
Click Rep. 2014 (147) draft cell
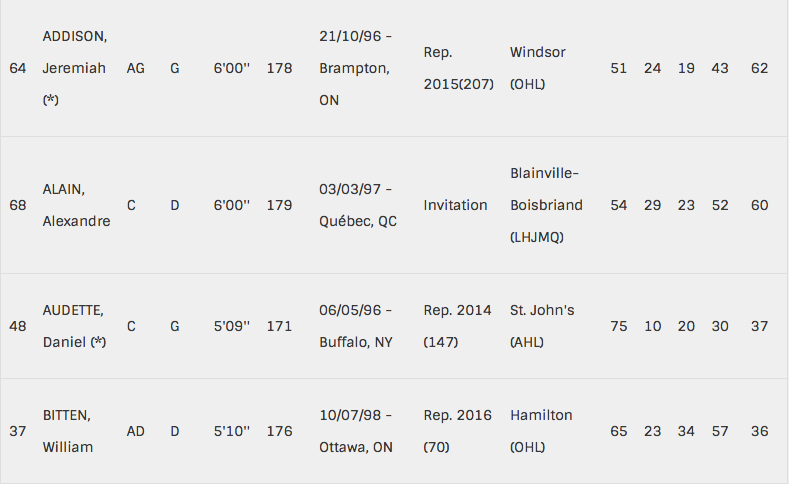[457, 326]
